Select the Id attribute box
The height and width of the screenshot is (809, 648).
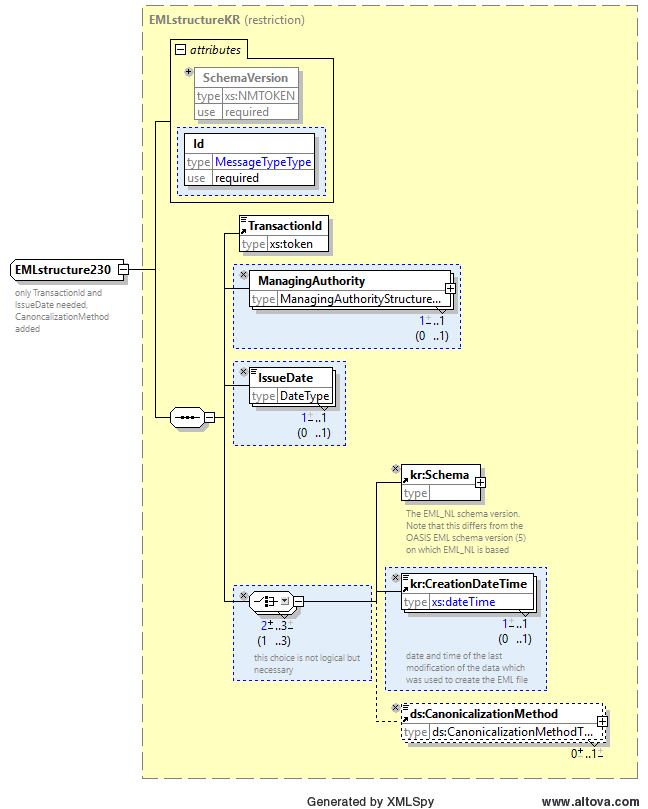(x=249, y=160)
